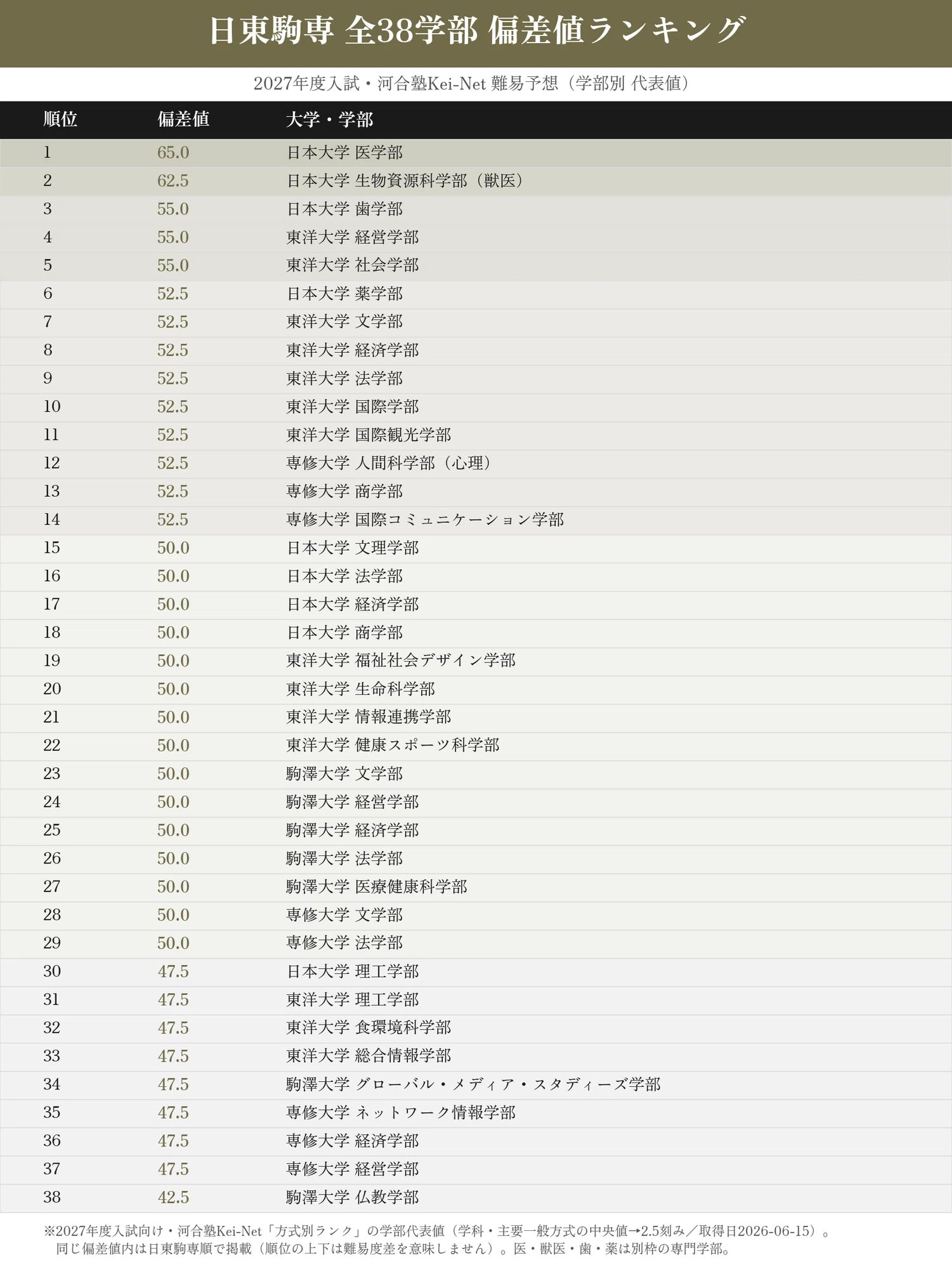The width and height of the screenshot is (952, 1269).
Task: Click the 偏差値 column header
Action: point(183,119)
